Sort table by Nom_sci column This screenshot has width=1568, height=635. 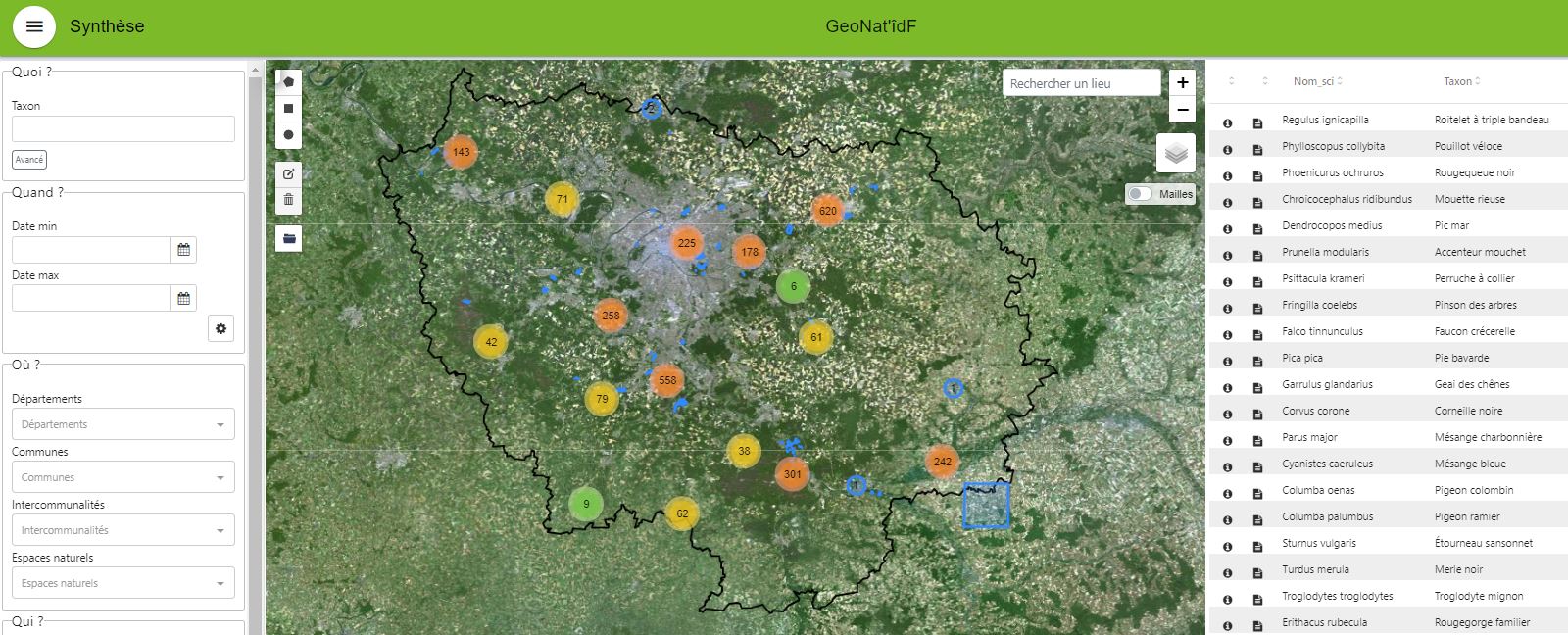pos(1317,81)
